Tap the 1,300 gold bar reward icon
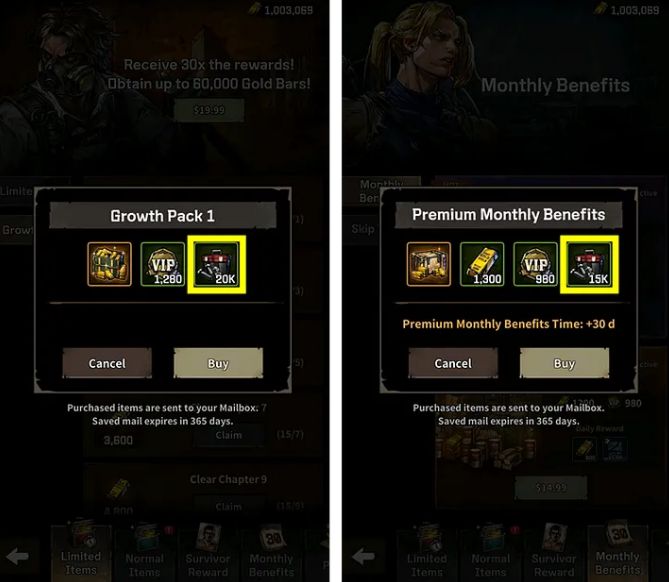669x582 pixels. (x=482, y=264)
